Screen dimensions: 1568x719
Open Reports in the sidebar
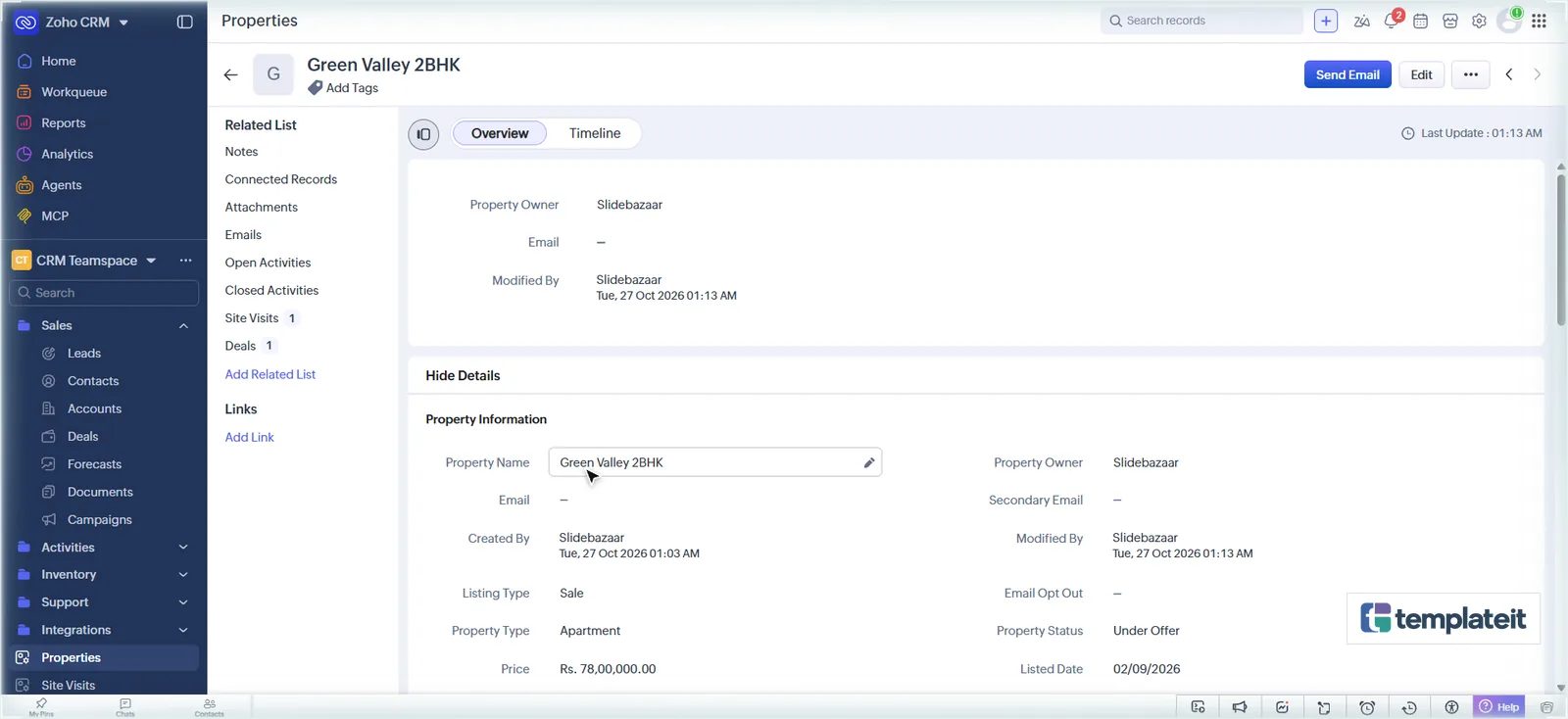(x=63, y=123)
